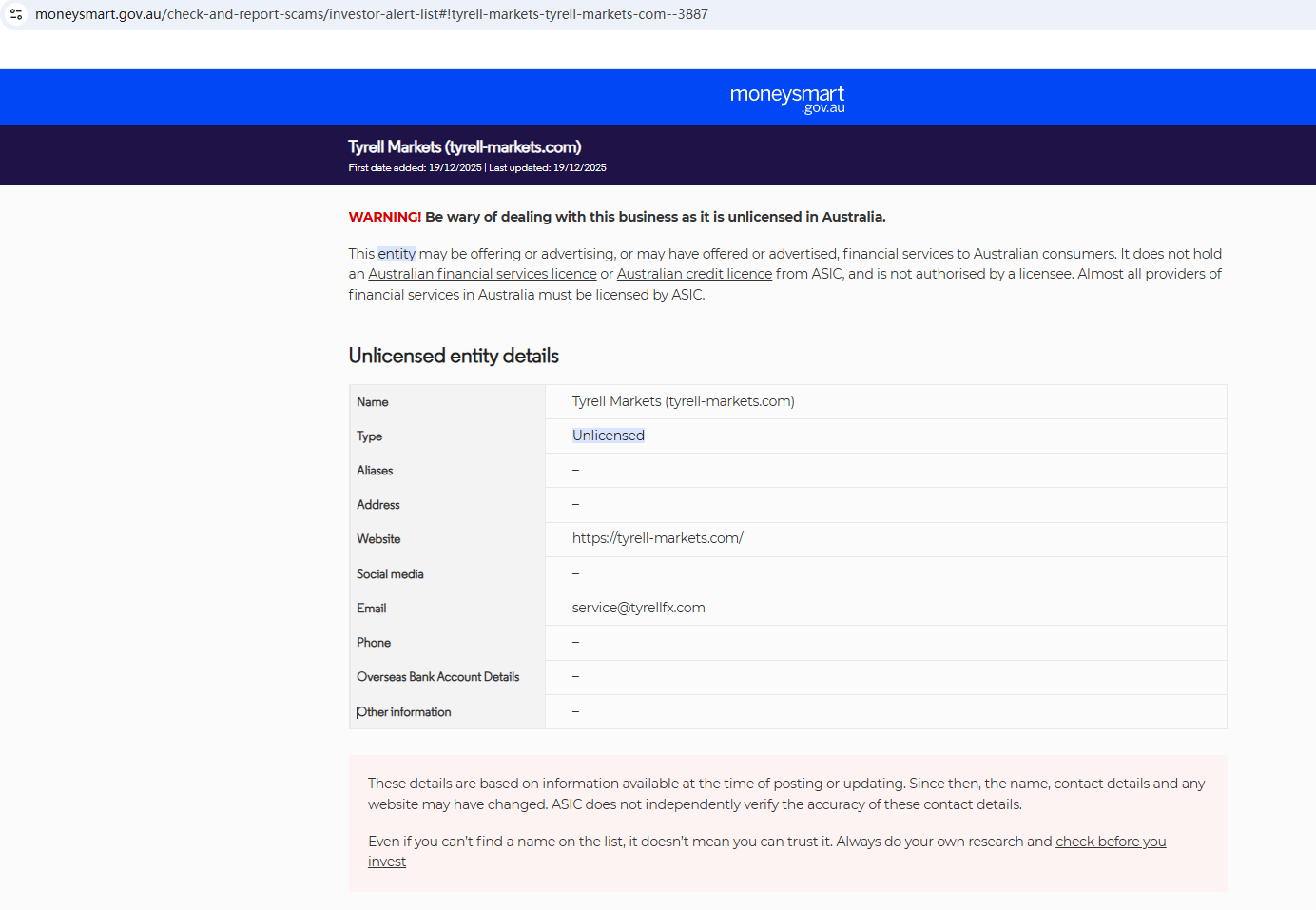Viewport: 1316px width, 910px height.
Task: Click the browser address bar URL
Action: pyautogui.click(x=372, y=14)
